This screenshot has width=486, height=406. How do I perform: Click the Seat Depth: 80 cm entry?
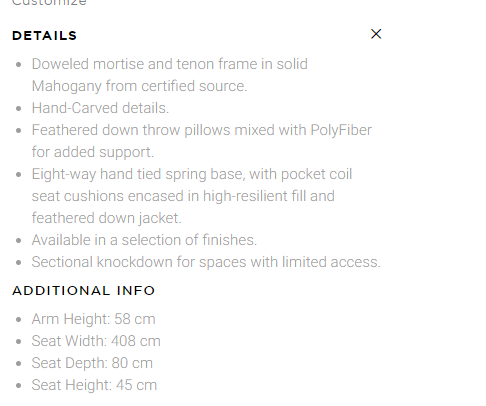tap(92, 363)
